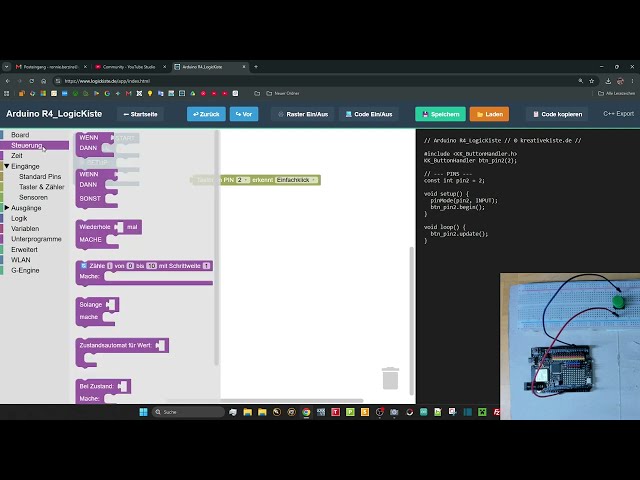Viewport: 640px width, 480px height.
Task: Toggle the code panel with Code Ein/Aus
Action: 369,114
